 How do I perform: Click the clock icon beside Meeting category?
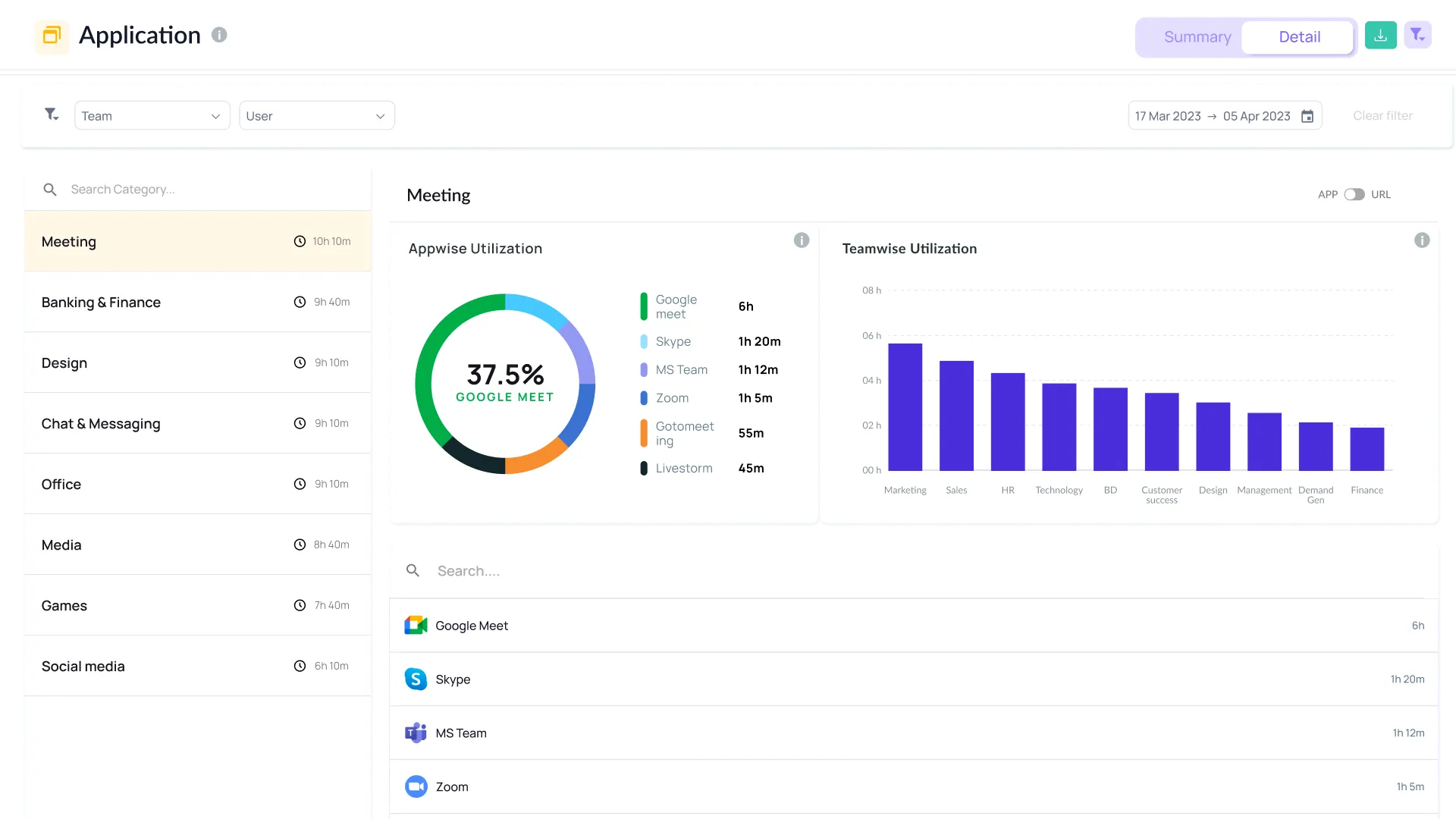coord(299,241)
